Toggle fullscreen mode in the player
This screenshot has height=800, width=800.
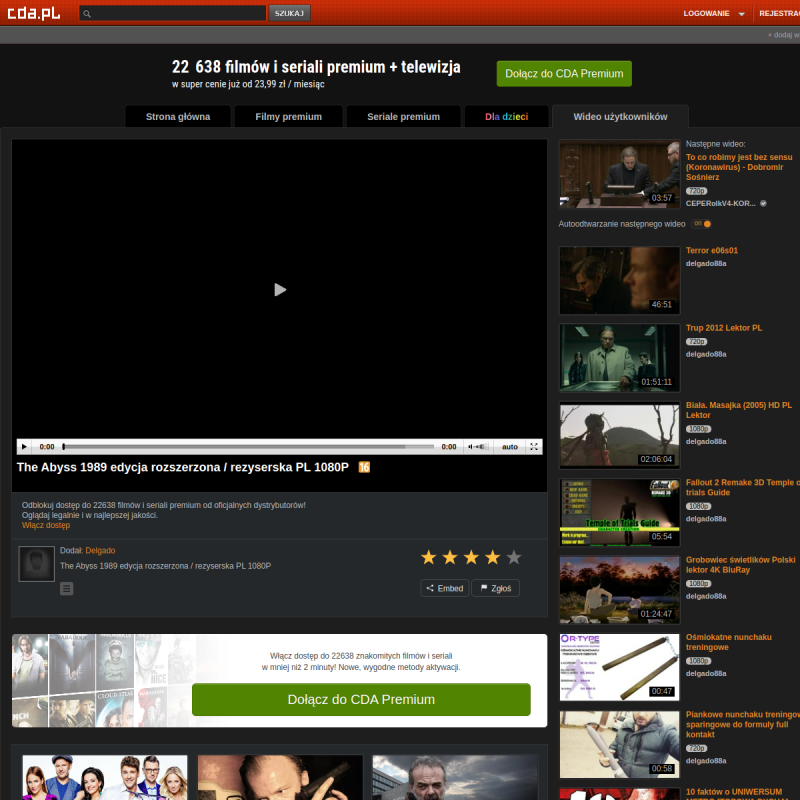coord(534,447)
